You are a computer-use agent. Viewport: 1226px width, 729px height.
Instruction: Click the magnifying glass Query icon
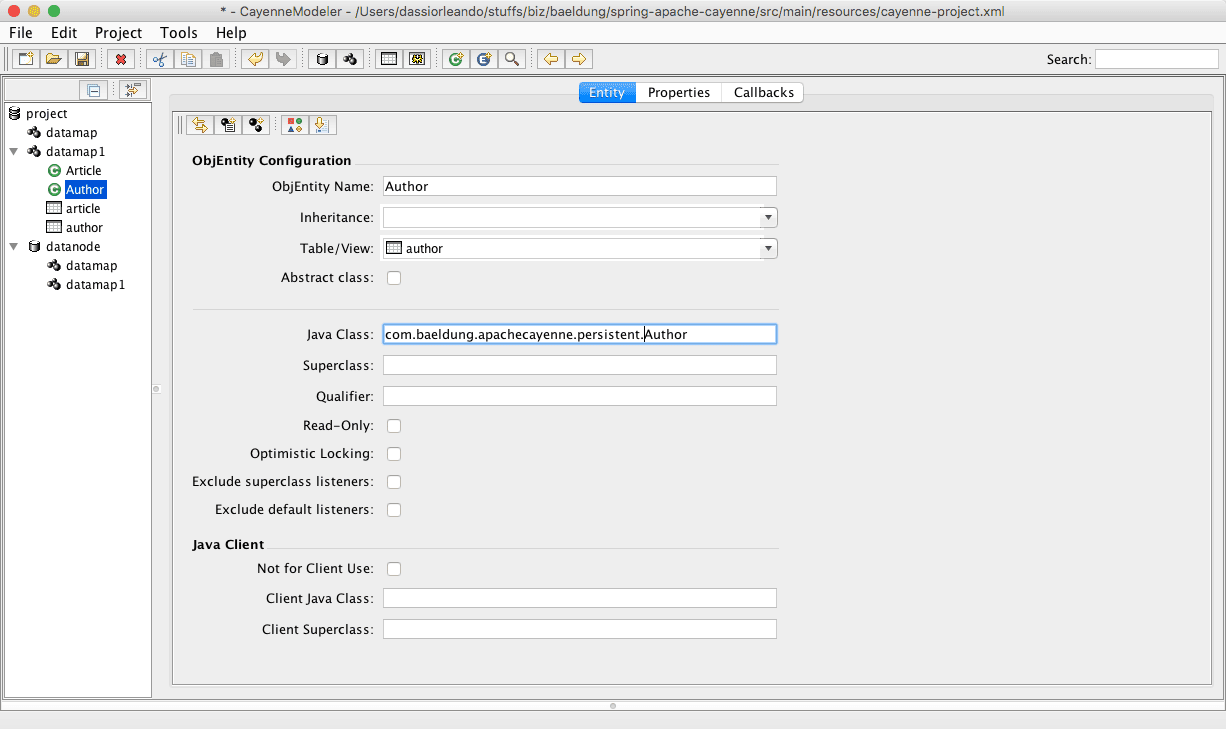pos(512,60)
